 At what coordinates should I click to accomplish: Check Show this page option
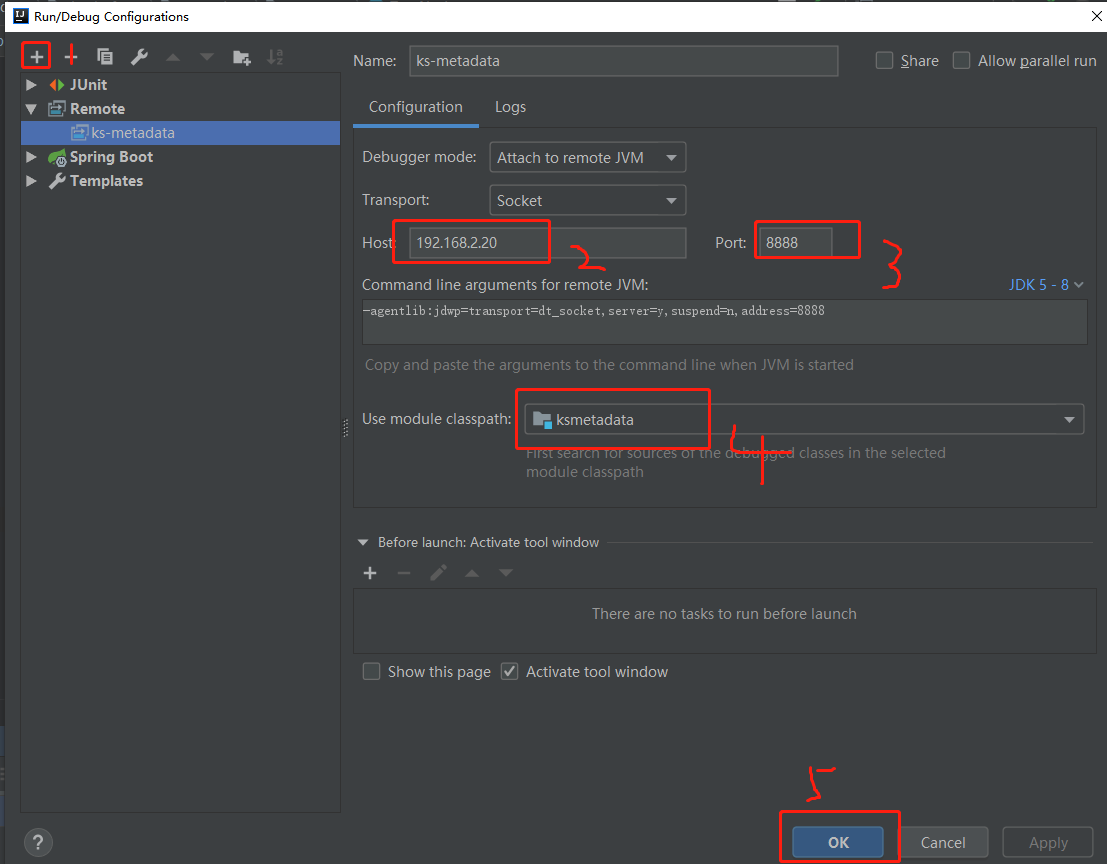[x=371, y=671]
